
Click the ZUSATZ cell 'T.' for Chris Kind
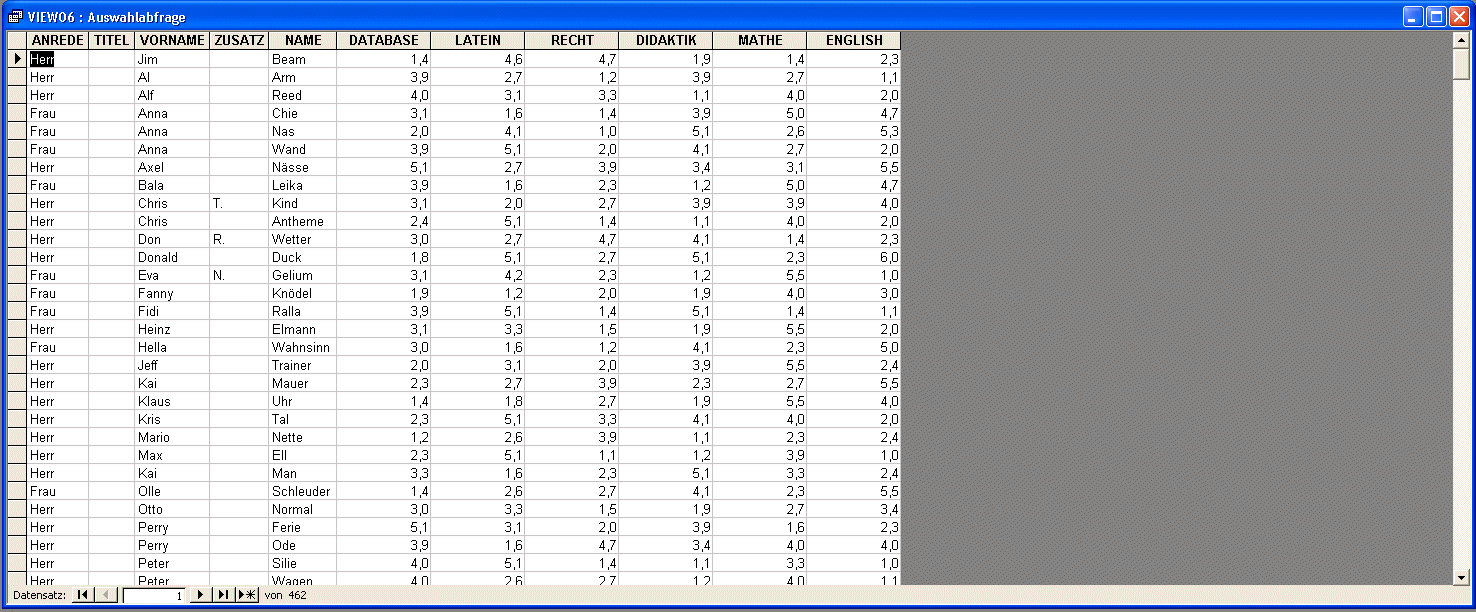click(x=239, y=203)
